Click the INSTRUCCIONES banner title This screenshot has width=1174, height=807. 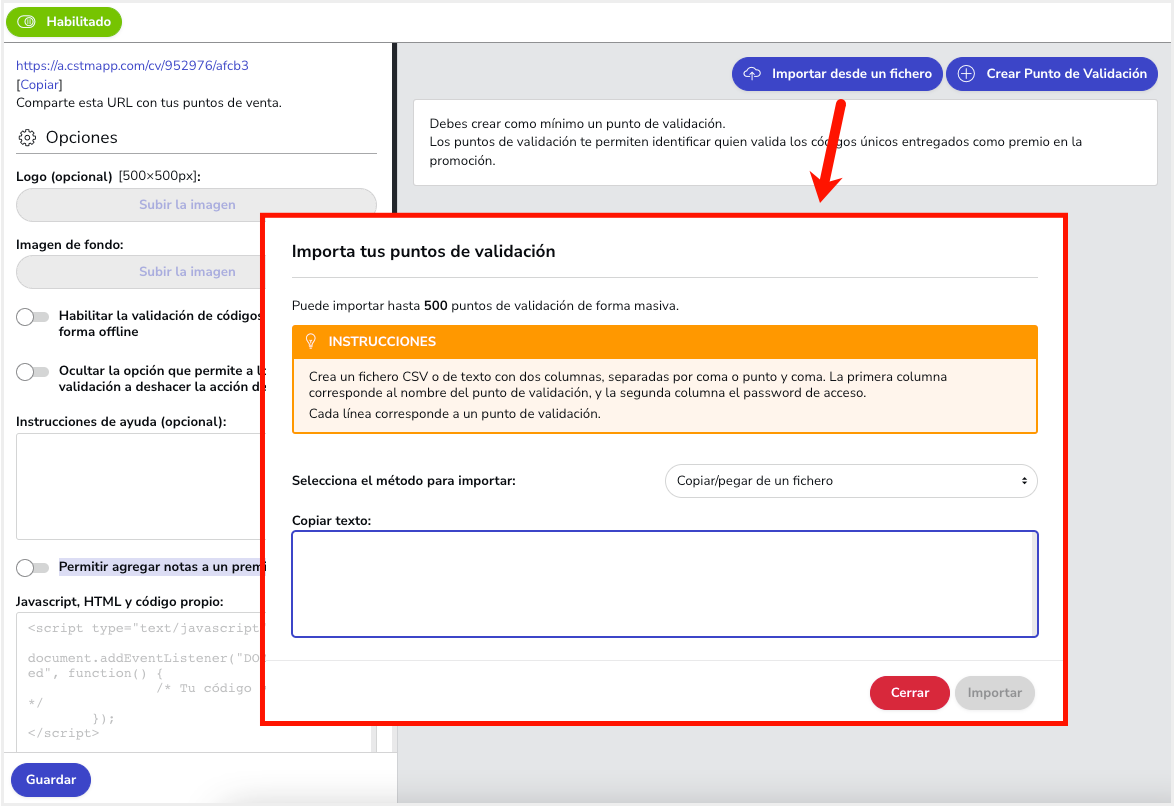coord(382,341)
